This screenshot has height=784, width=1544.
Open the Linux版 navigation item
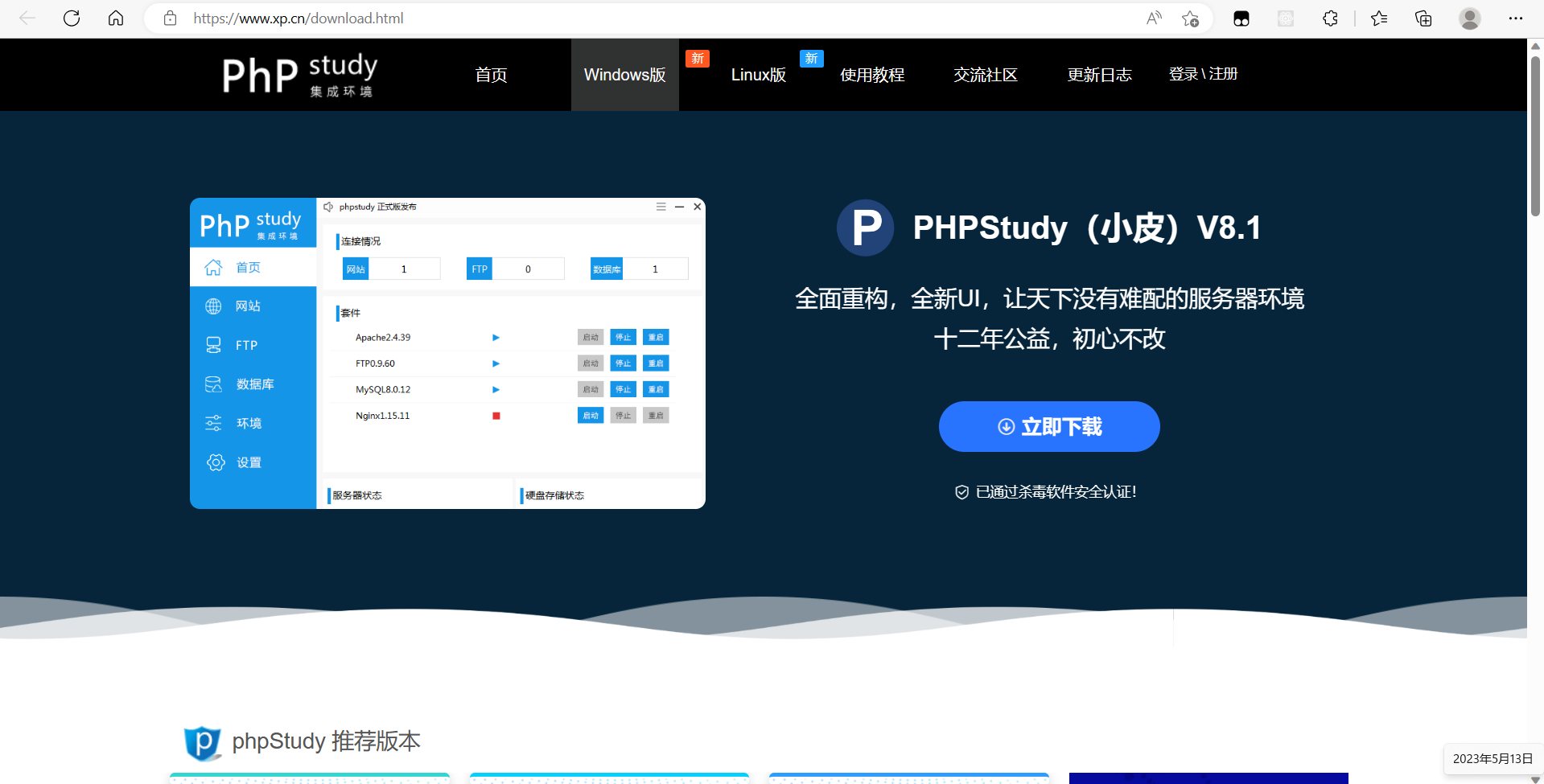pyautogui.click(x=759, y=75)
